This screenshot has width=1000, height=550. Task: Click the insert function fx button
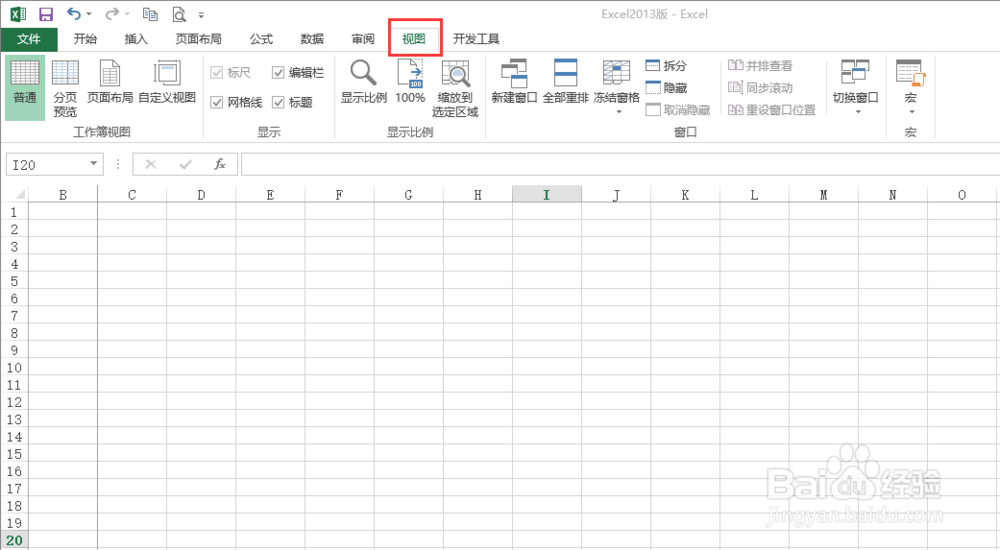tap(220, 165)
